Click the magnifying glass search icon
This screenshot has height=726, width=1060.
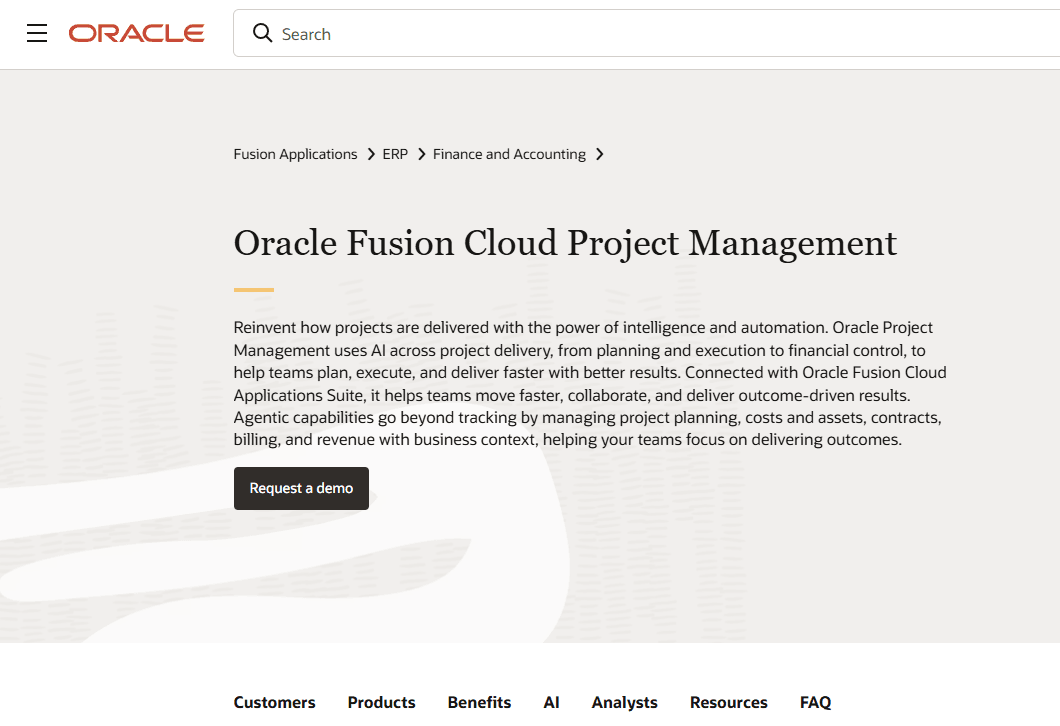[x=262, y=33]
